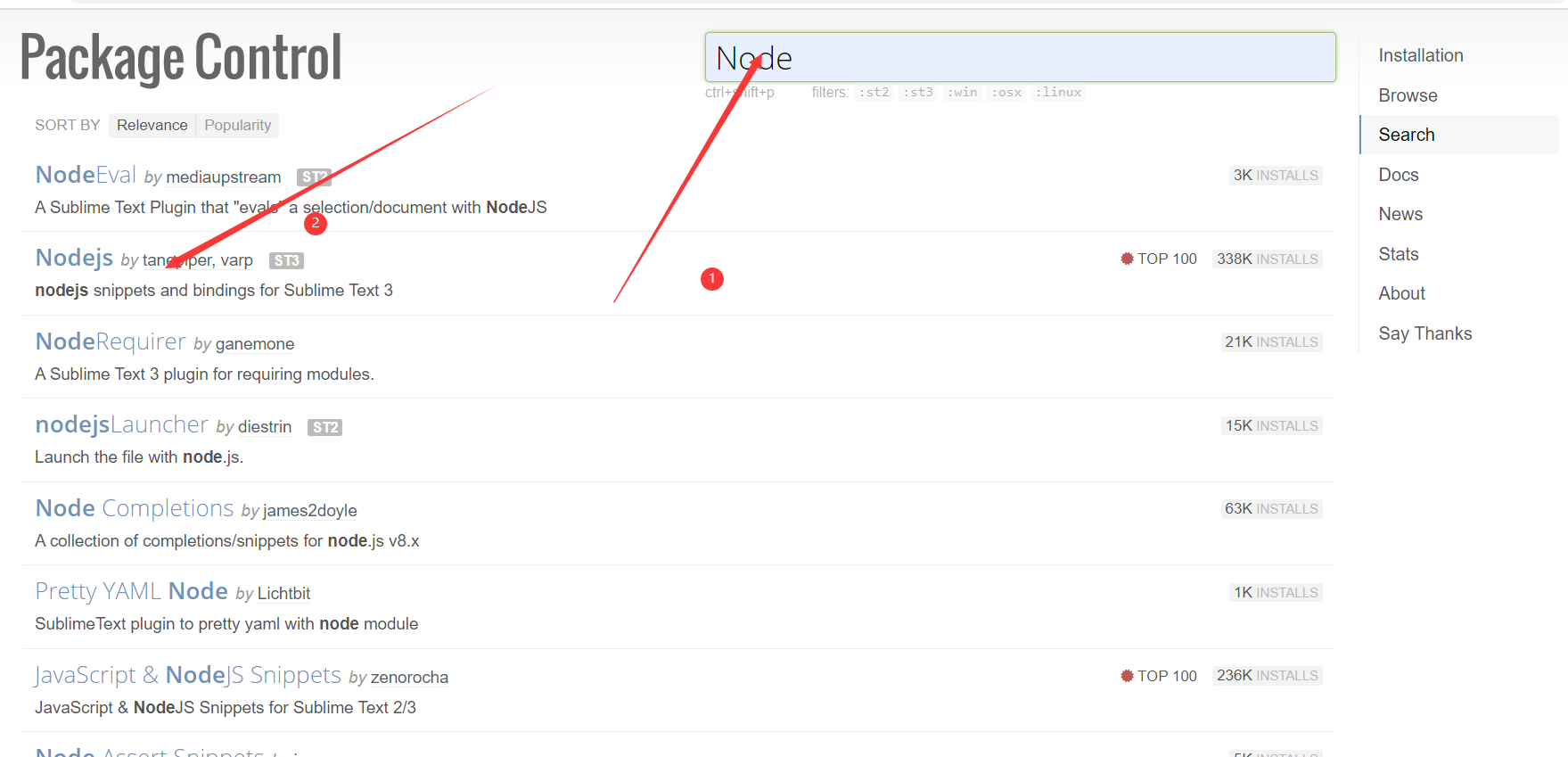Click description 'A Sublime Text 3 plugin for requiring modules.'
This screenshot has height=757, width=1568.
(204, 374)
